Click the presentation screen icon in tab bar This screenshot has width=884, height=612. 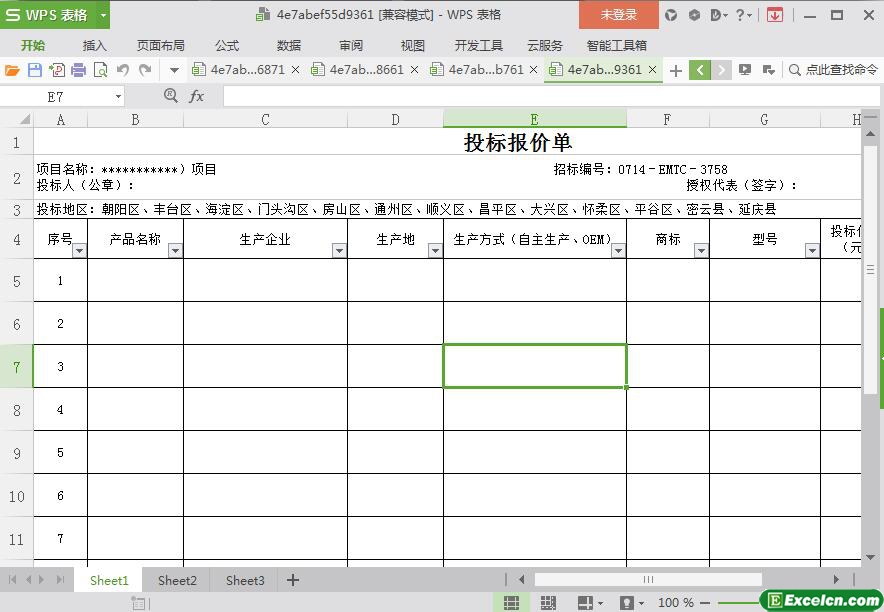(745, 70)
